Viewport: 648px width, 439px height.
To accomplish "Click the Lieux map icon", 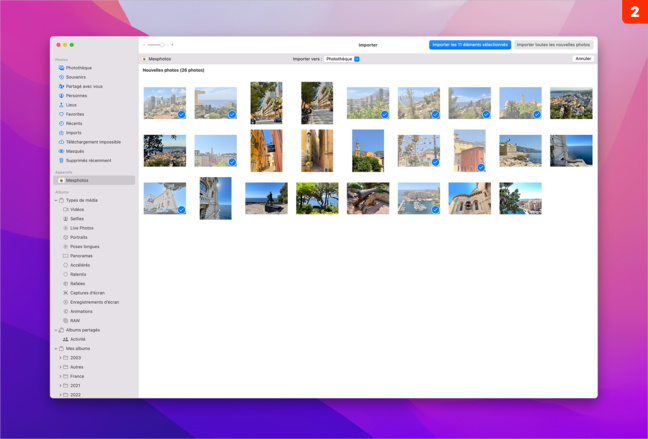I will pos(61,105).
